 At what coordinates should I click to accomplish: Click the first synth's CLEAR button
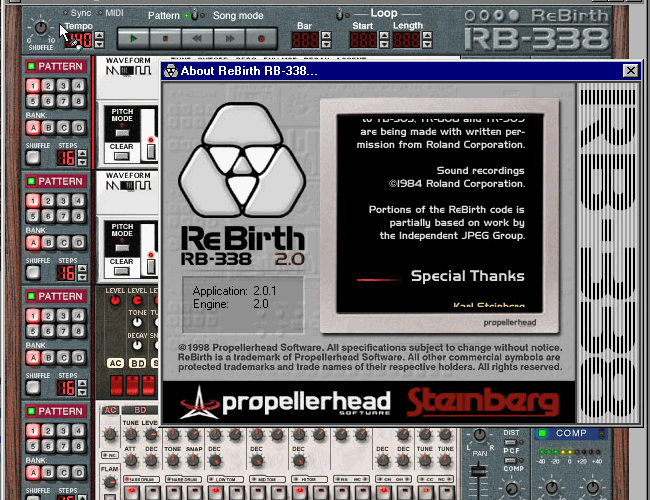click(x=121, y=156)
